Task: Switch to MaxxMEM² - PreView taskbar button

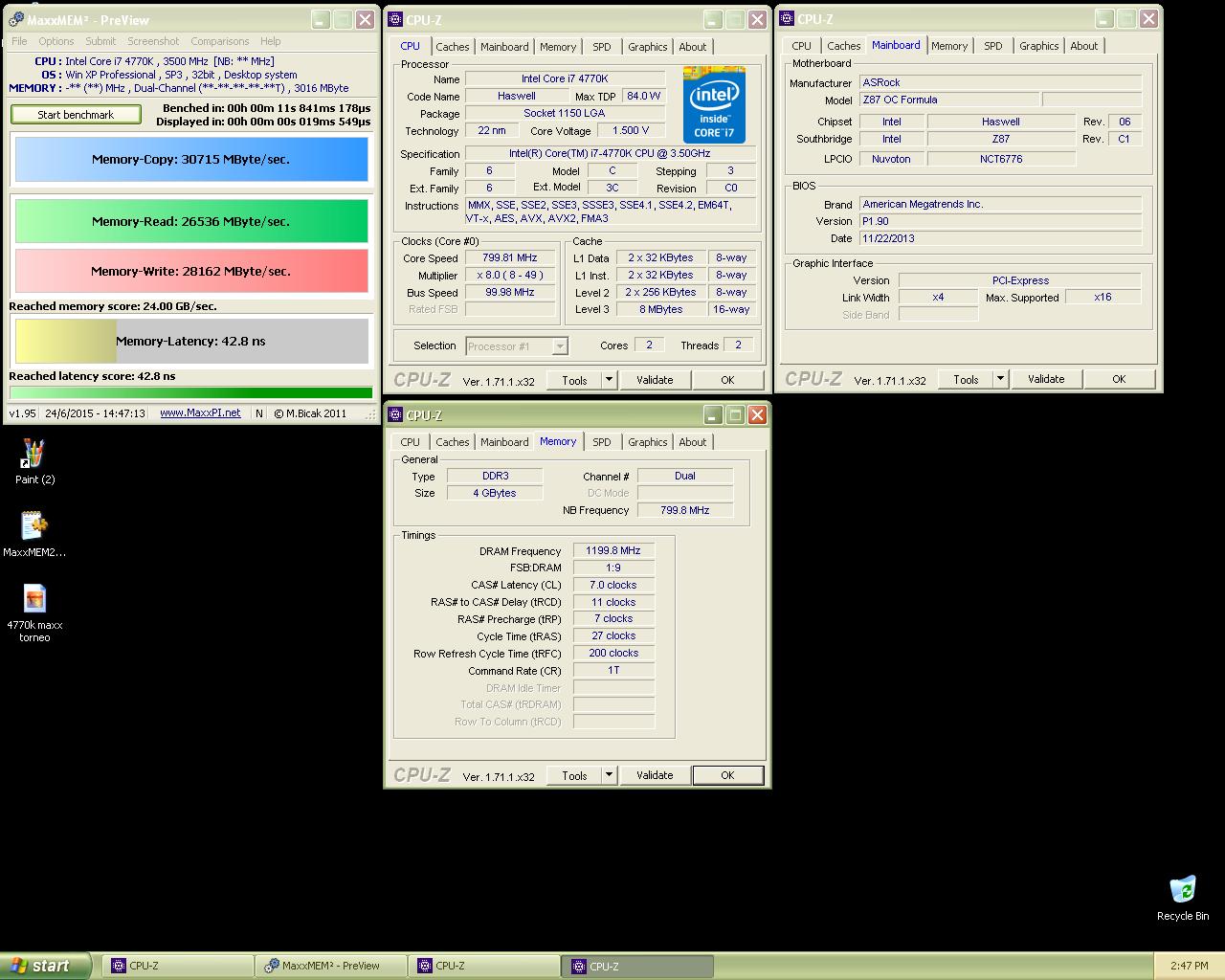Action: (x=330, y=966)
